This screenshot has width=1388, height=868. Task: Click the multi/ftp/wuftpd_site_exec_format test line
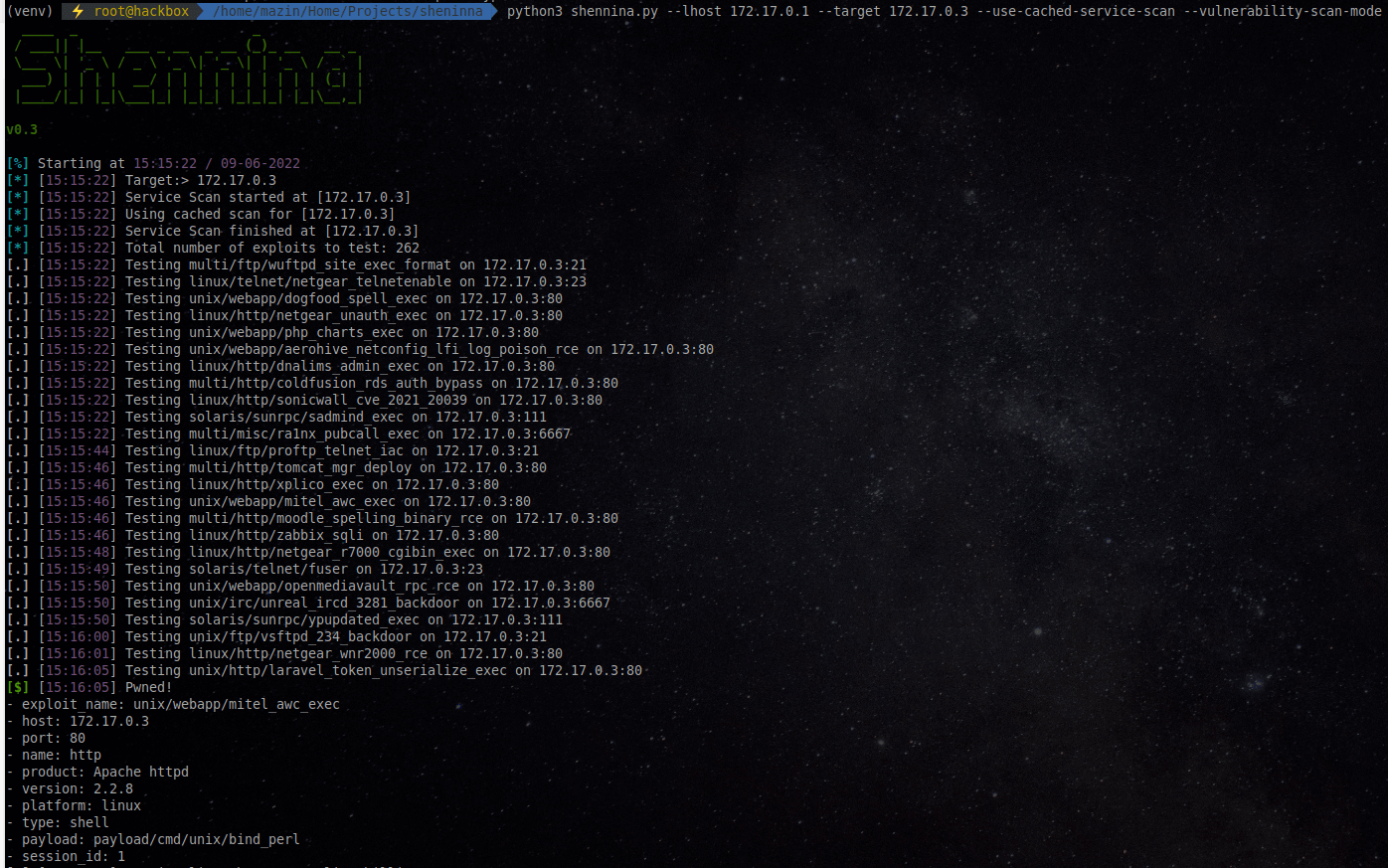coord(296,264)
